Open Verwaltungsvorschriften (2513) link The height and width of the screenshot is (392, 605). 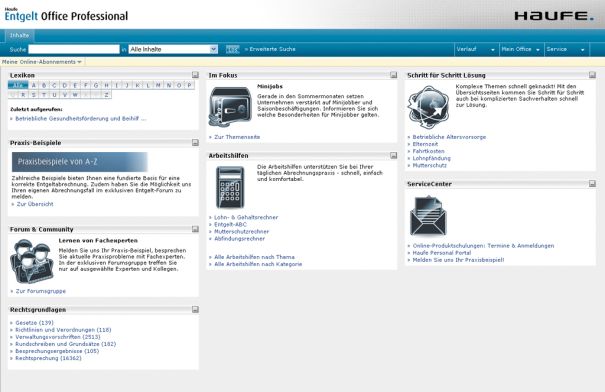click(x=58, y=337)
